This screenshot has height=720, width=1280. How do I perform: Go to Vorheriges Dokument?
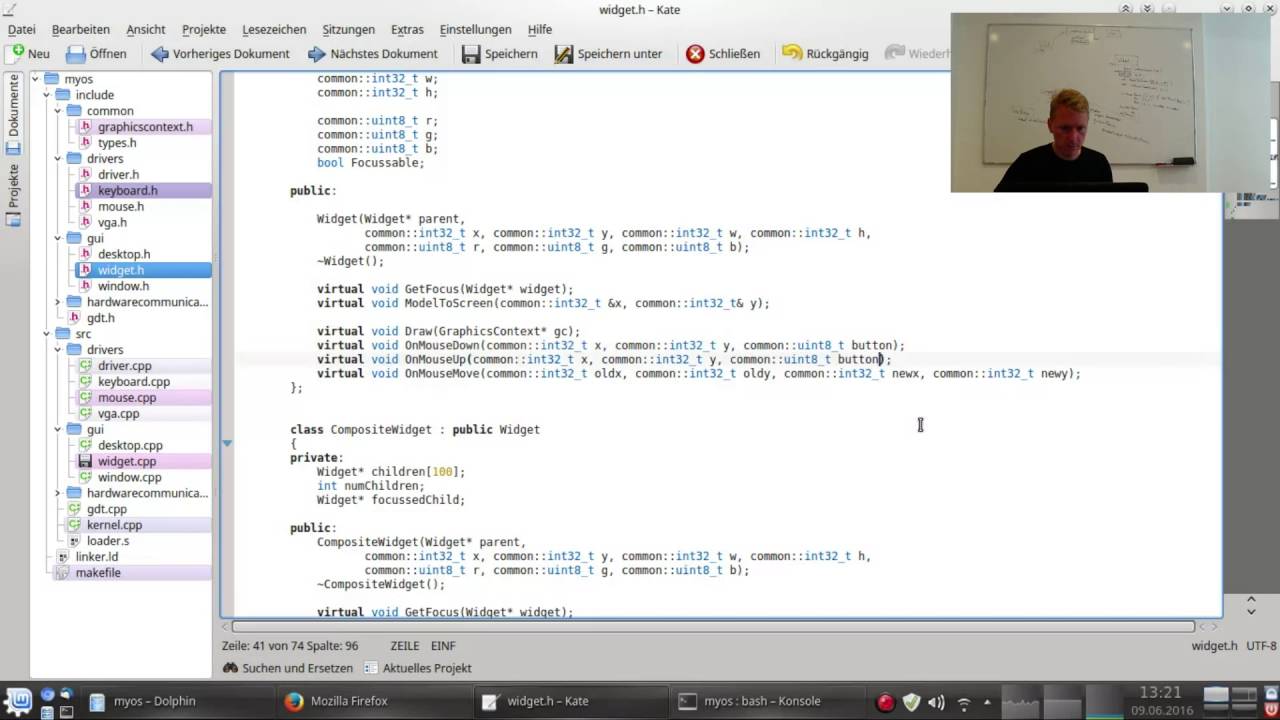point(220,54)
